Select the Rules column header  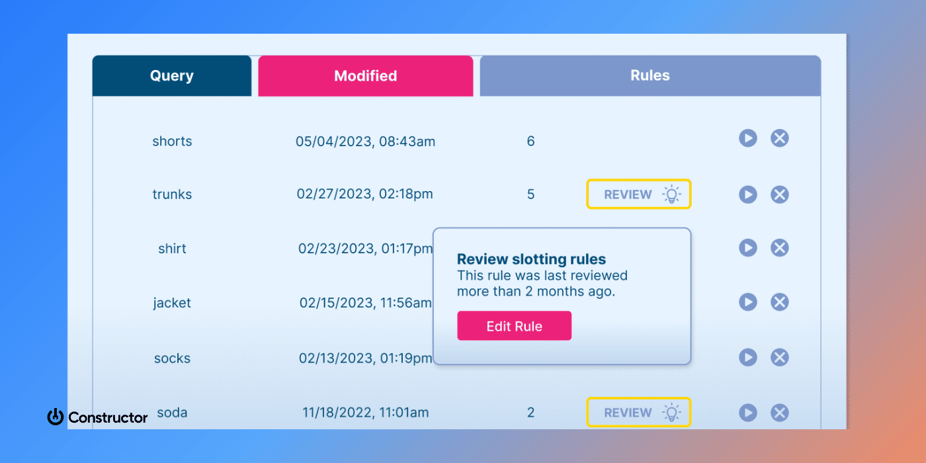(x=650, y=76)
